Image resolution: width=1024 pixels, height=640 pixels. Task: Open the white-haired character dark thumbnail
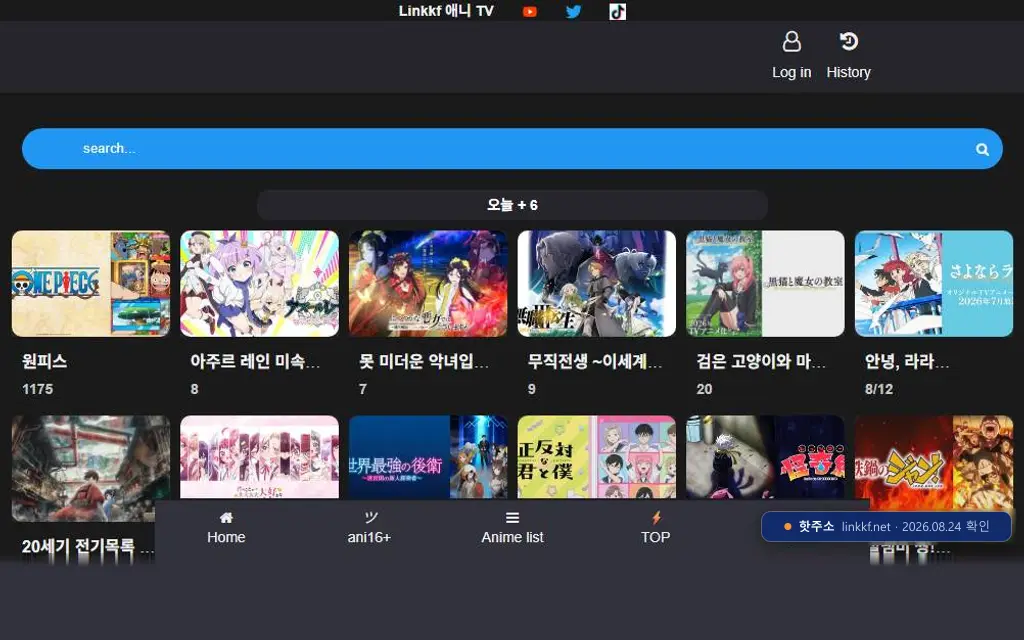tap(765, 457)
